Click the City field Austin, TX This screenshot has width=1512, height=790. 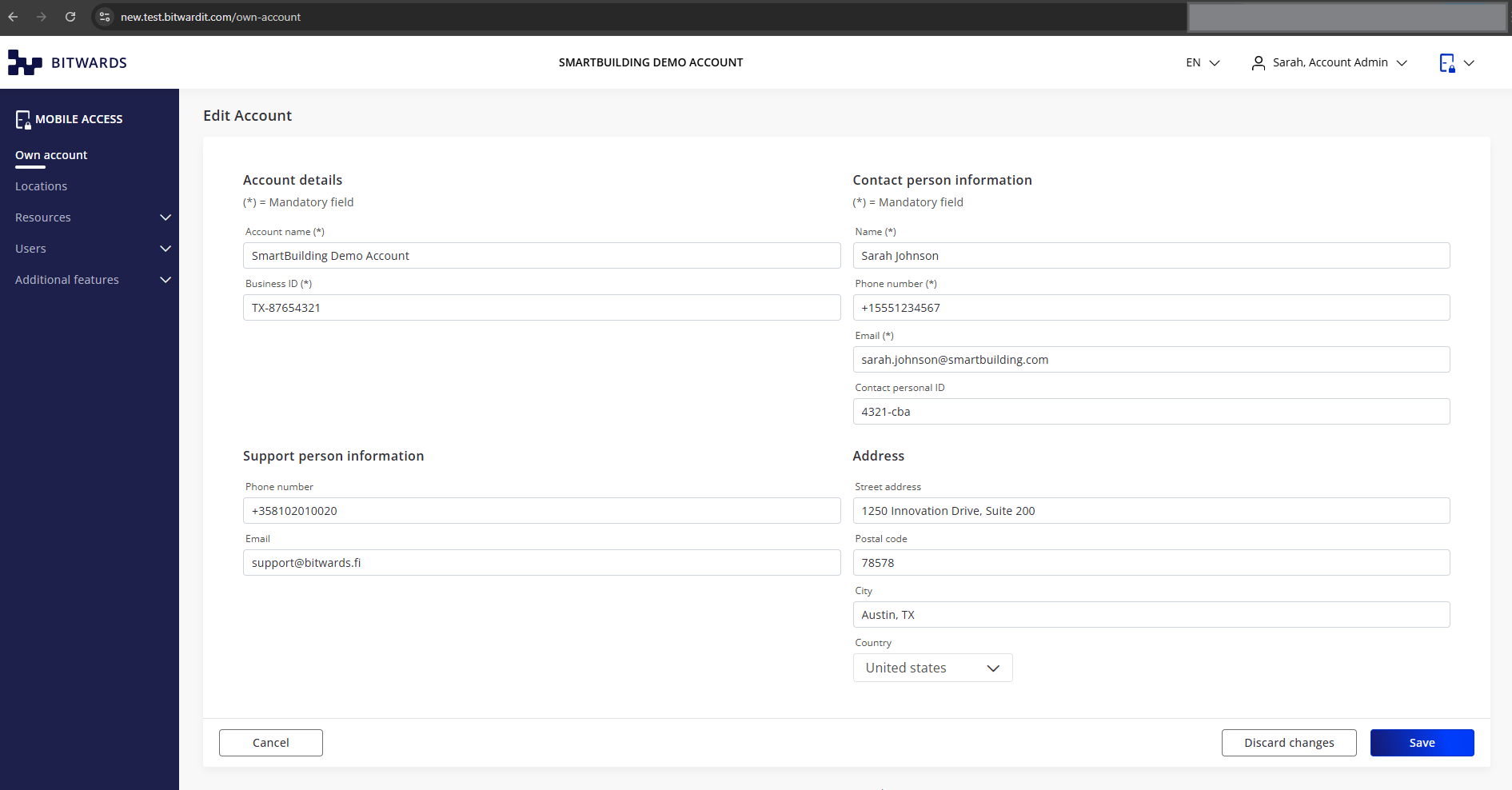point(1151,615)
